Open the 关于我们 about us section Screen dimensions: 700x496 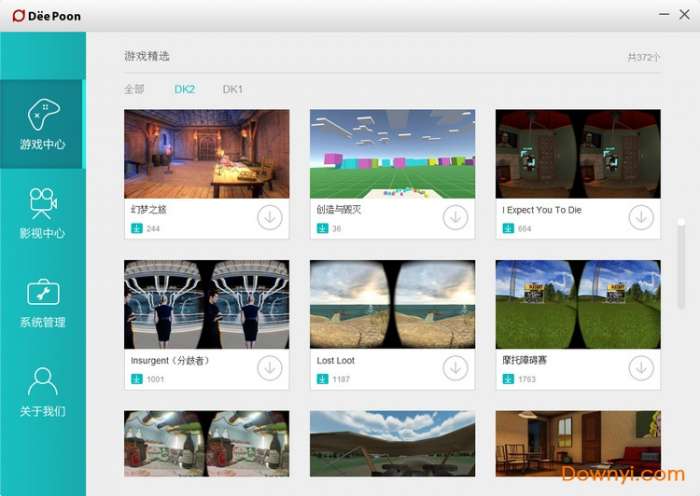tap(42, 392)
